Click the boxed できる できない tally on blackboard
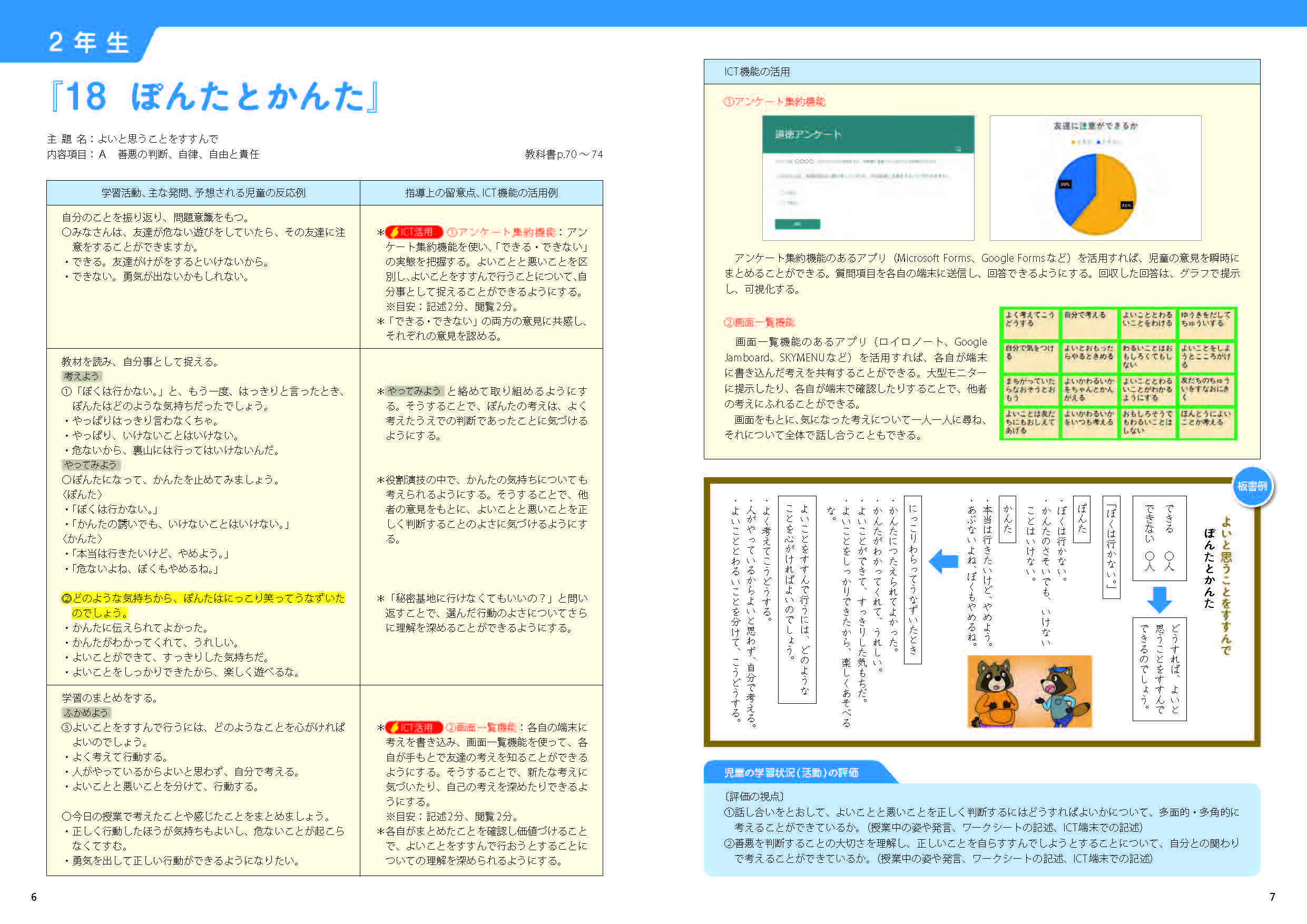The width and height of the screenshot is (1307, 924). [1159, 538]
